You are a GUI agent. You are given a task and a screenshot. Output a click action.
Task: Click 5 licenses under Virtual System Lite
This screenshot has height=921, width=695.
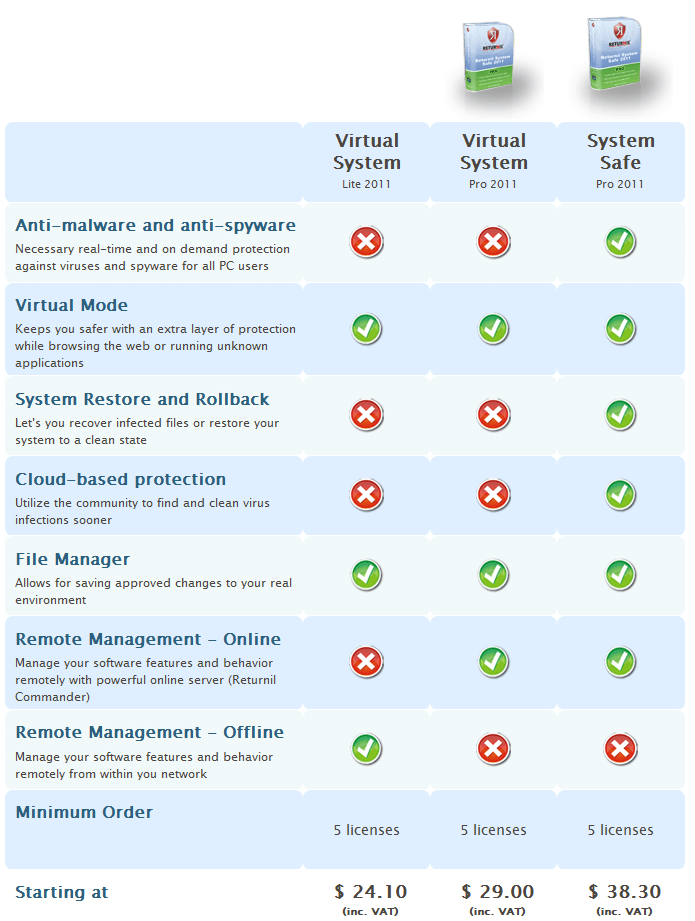click(x=367, y=830)
